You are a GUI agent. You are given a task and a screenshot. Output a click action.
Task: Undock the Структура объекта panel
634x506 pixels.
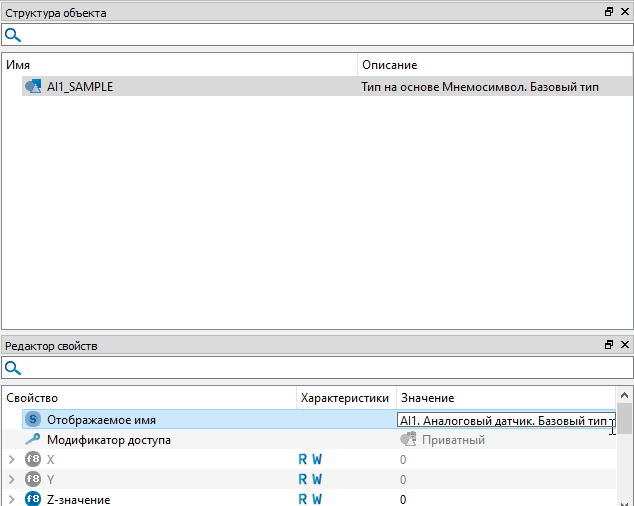(x=609, y=12)
